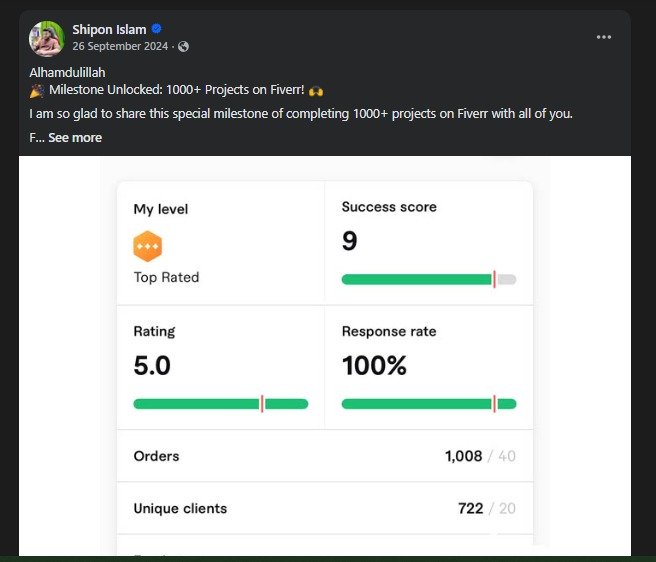Click the party popper emoji
The height and width of the screenshot is (562, 656).
click(x=37, y=91)
